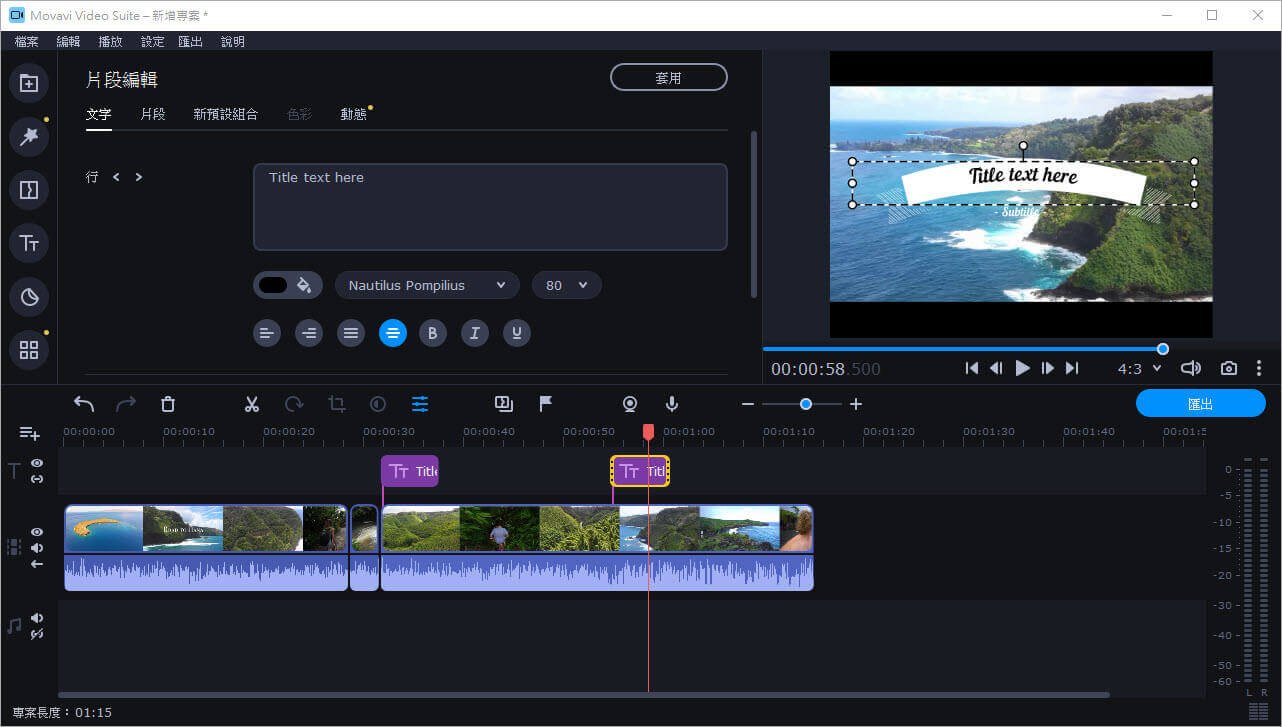
Task: Open the font size 80 dropdown
Action: 567,285
